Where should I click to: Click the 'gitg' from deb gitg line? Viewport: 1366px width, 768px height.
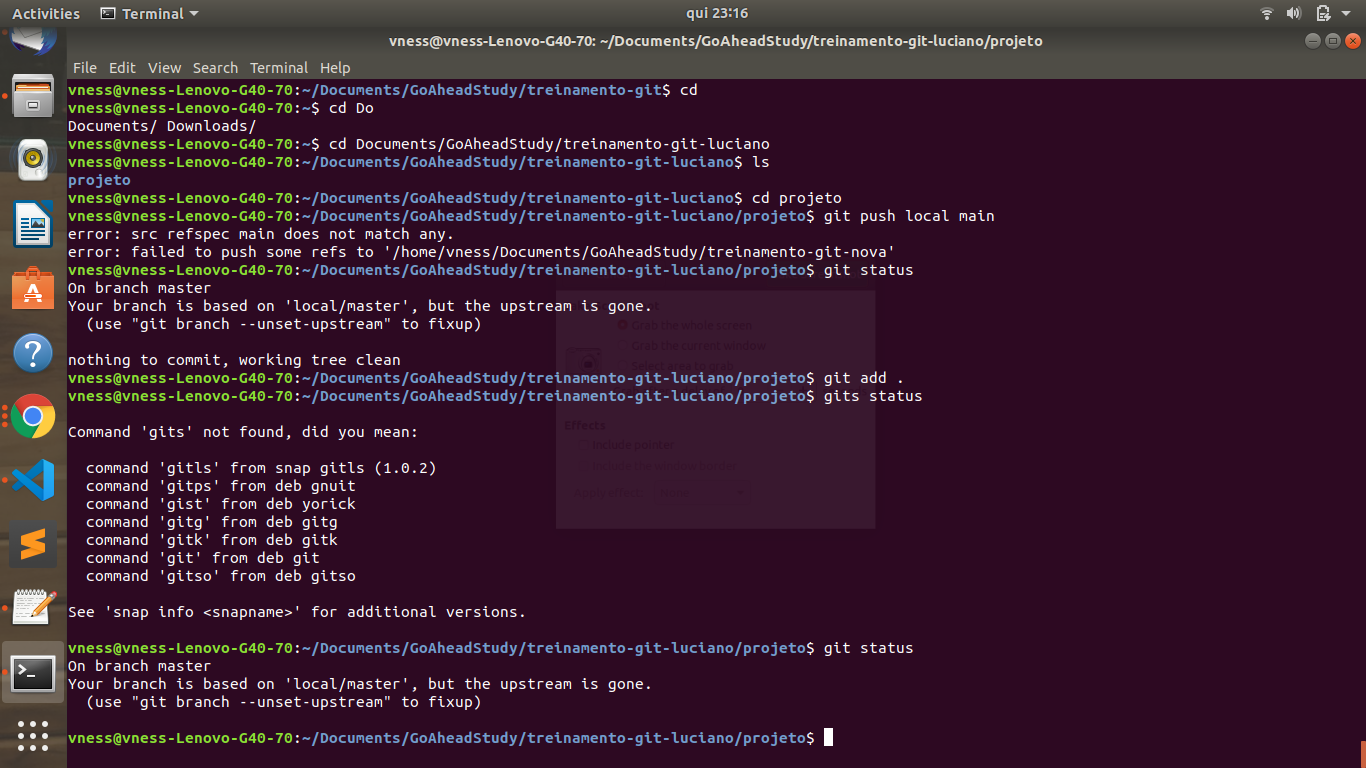pos(212,522)
